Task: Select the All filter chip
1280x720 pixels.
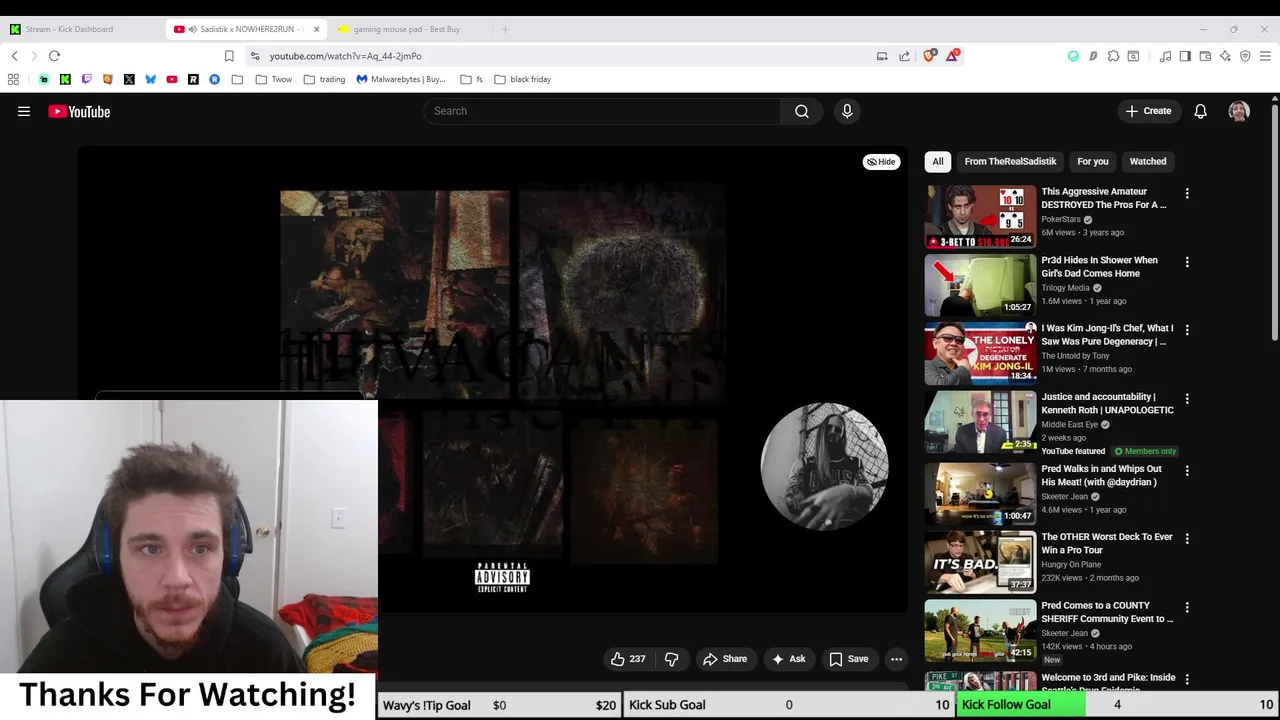Action: [938, 161]
